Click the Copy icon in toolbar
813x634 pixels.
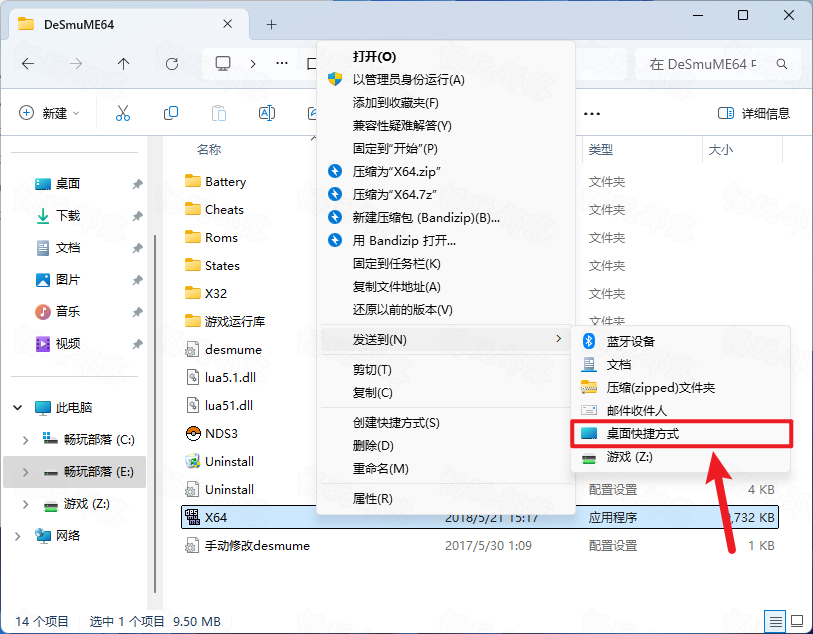[171, 113]
